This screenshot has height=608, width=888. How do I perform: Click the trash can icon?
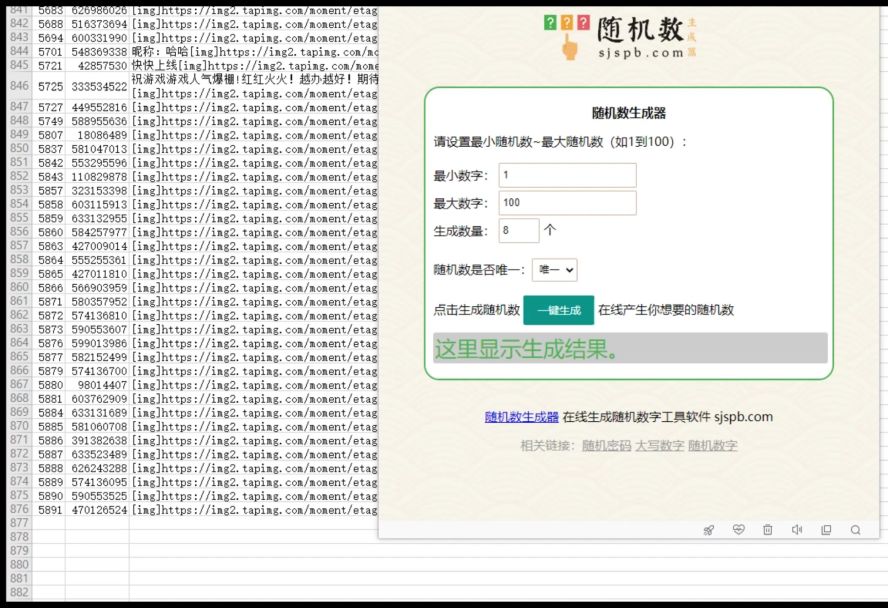(x=768, y=530)
